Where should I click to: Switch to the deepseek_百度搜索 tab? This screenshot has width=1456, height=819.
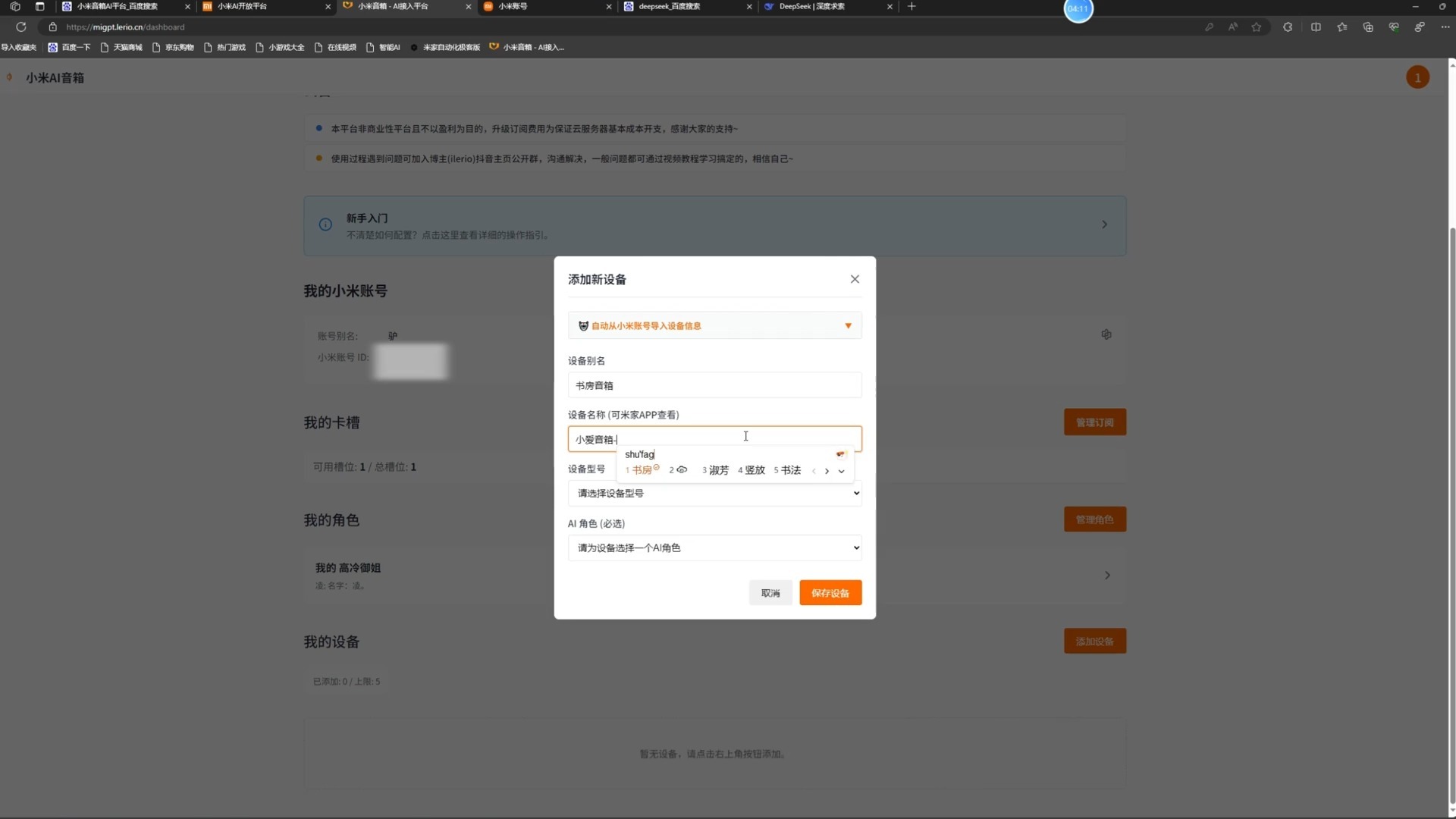click(669, 7)
